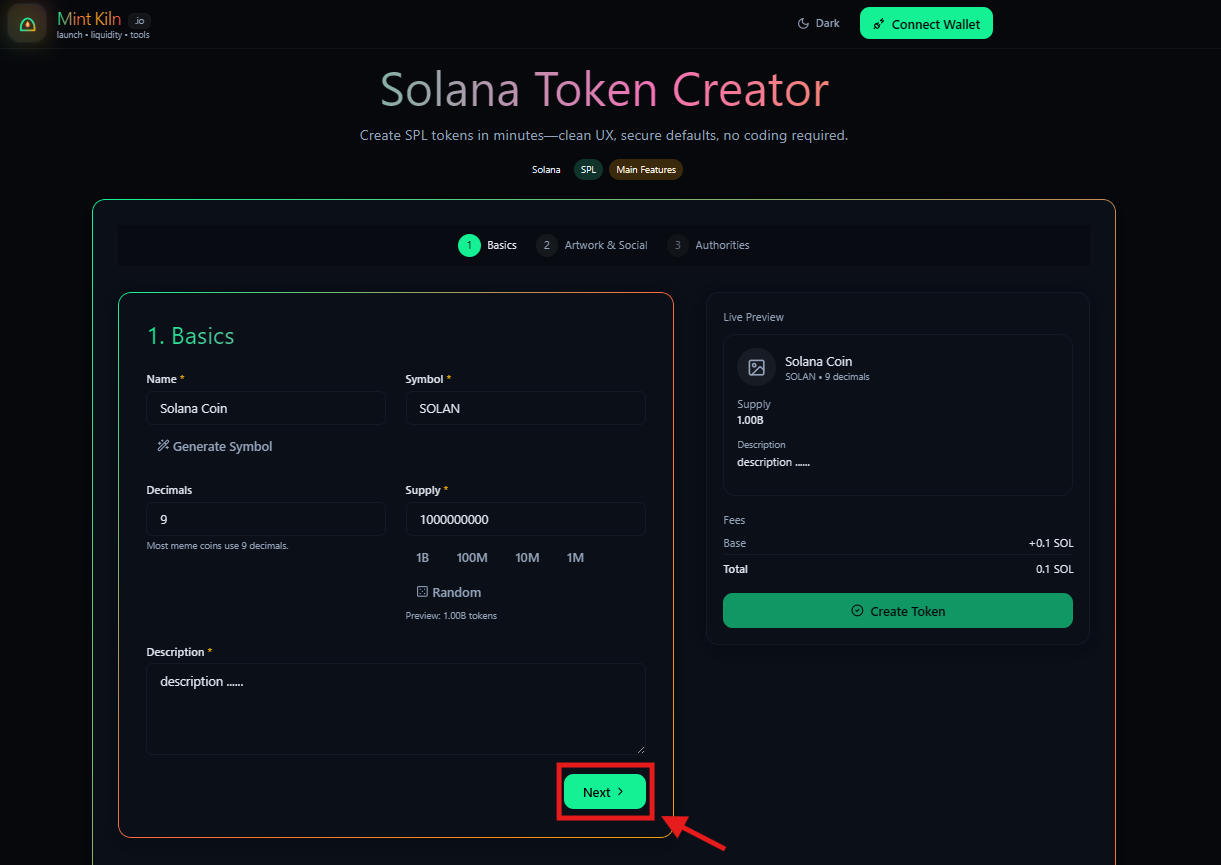This screenshot has width=1221, height=865.
Task: Click the Create Token button
Action: tap(897, 611)
